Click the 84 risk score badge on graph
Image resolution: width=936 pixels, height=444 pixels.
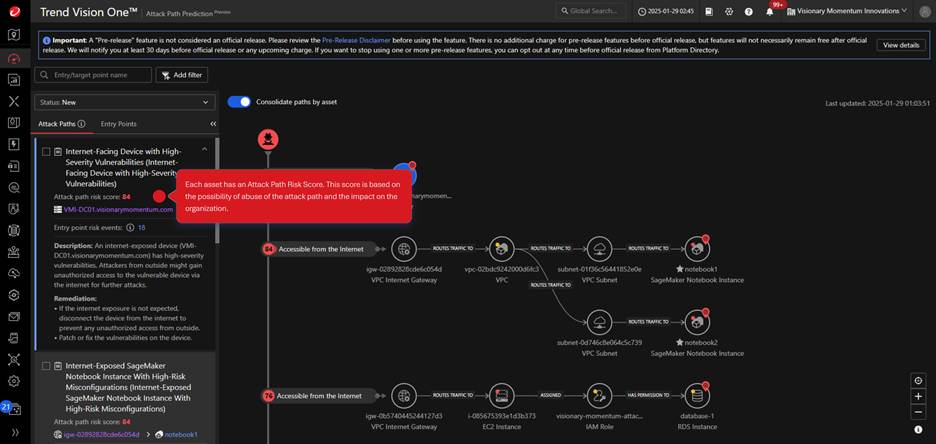tap(268, 249)
